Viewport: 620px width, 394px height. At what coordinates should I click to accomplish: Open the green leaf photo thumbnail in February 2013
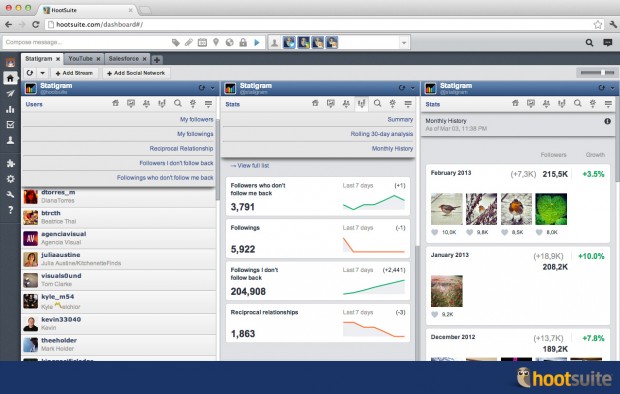[551, 209]
